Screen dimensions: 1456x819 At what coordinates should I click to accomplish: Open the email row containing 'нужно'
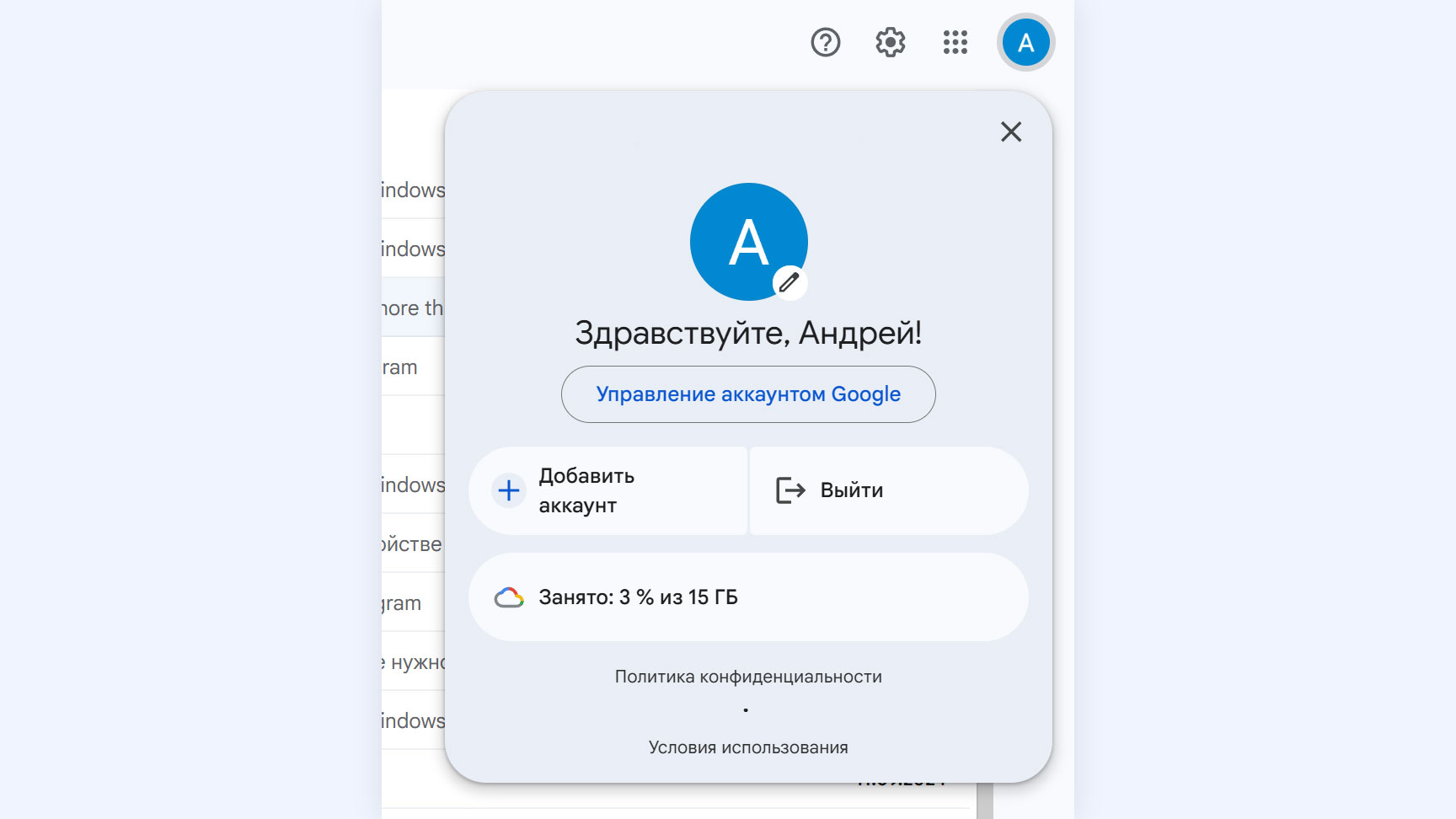pos(413,661)
